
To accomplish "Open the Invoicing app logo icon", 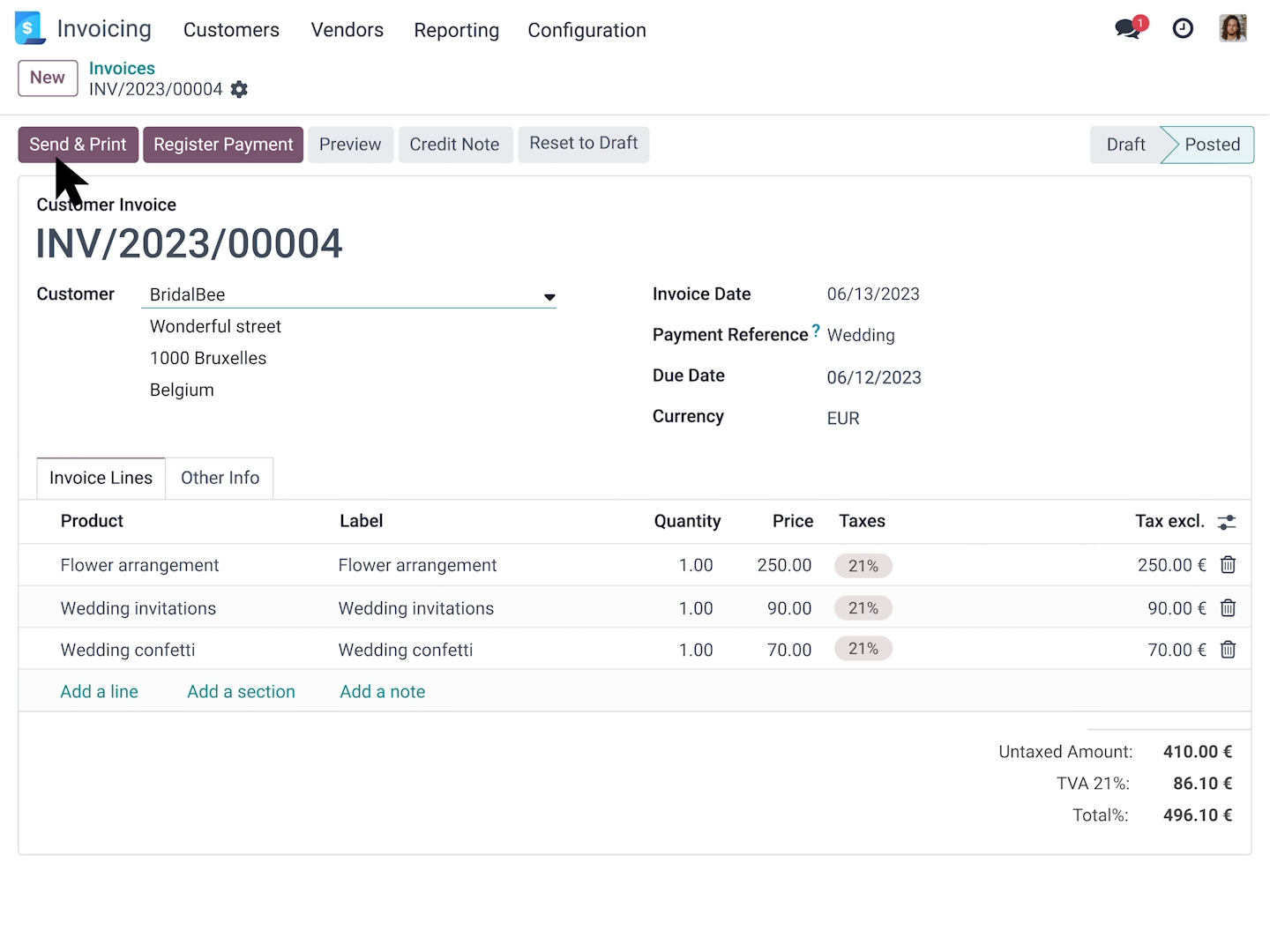I will click(30, 28).
